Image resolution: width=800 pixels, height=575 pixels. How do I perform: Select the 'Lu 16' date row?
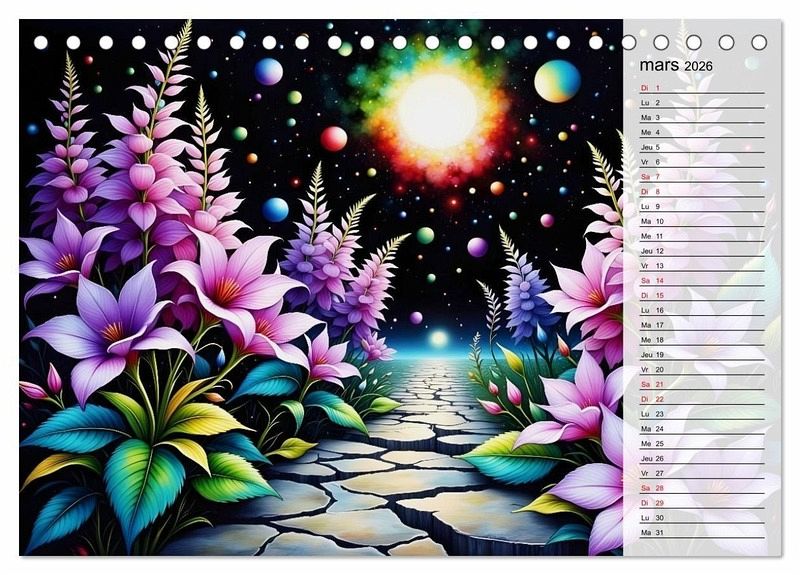tap(703, 310)
